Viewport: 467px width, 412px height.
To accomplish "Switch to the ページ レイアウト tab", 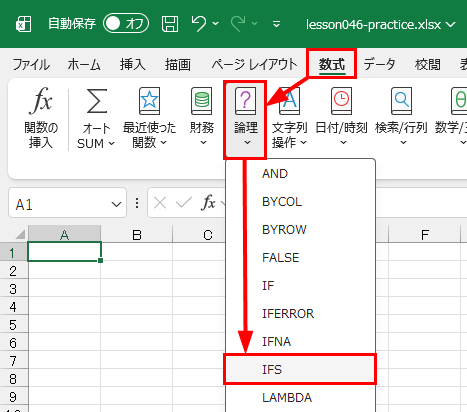I will coord(254,64).
